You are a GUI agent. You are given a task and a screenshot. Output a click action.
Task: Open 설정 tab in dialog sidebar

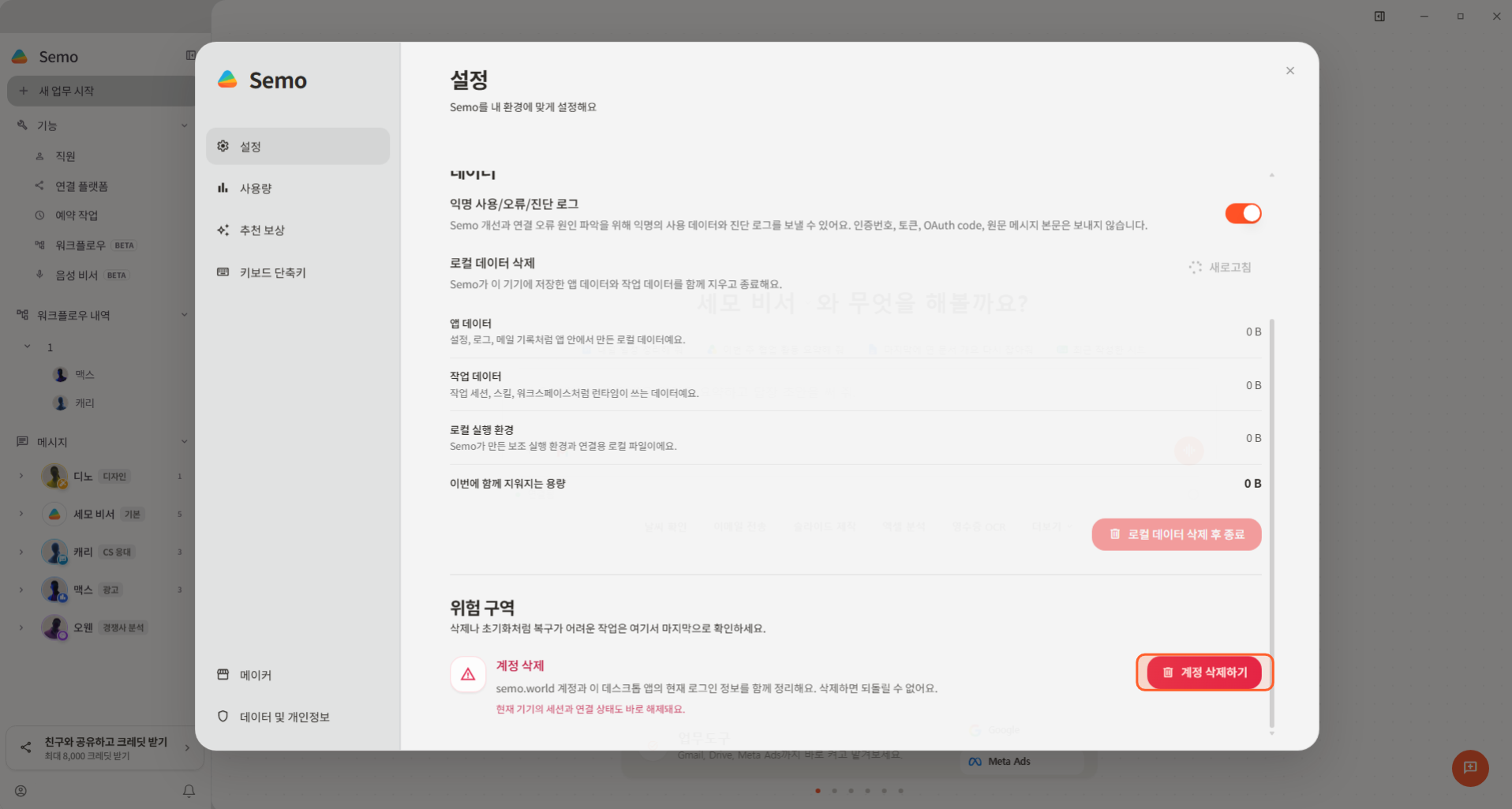pyautogui.click(x=298, y=146)
